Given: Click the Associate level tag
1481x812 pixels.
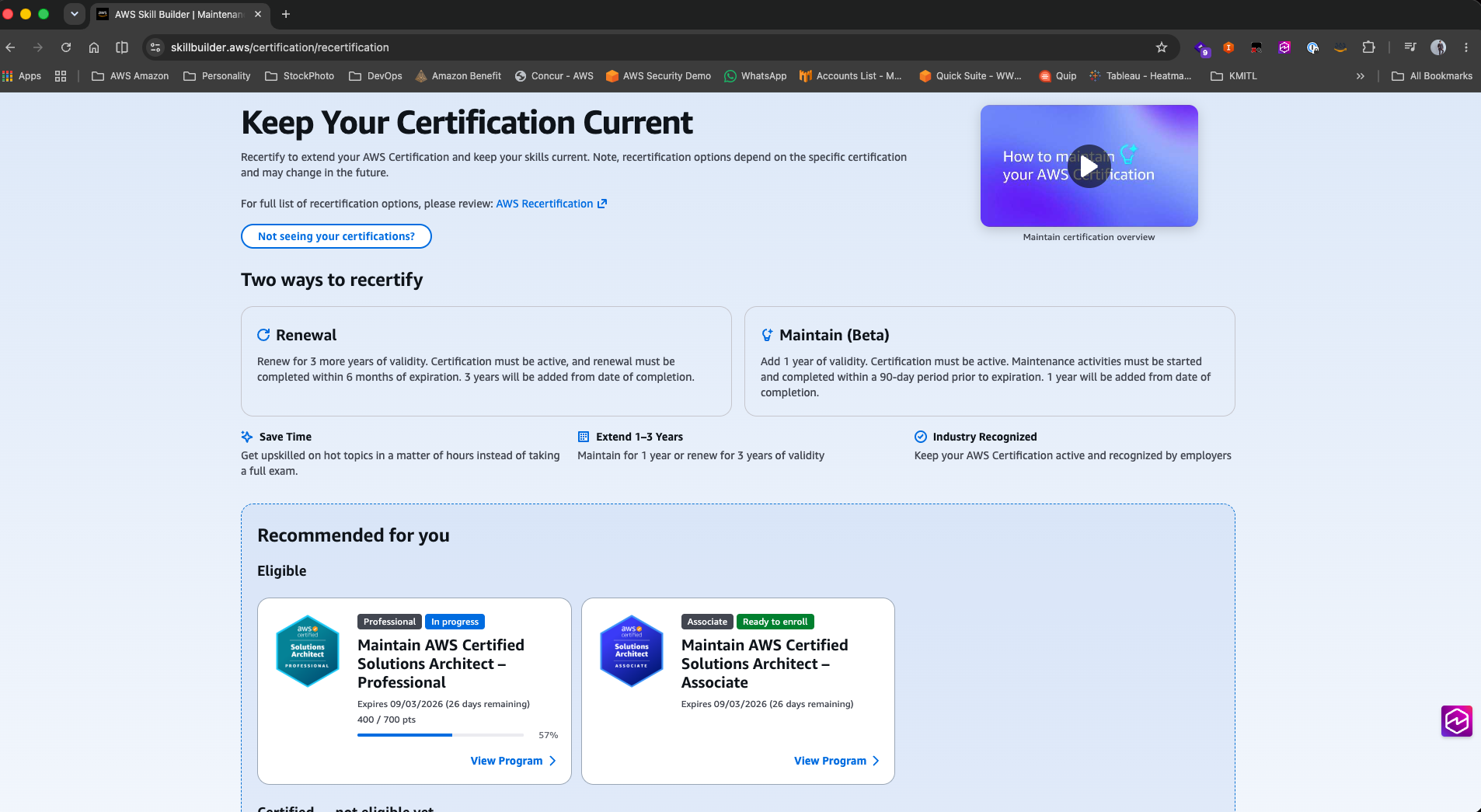Looking at the screenshot, I should (x=707, y=622).
